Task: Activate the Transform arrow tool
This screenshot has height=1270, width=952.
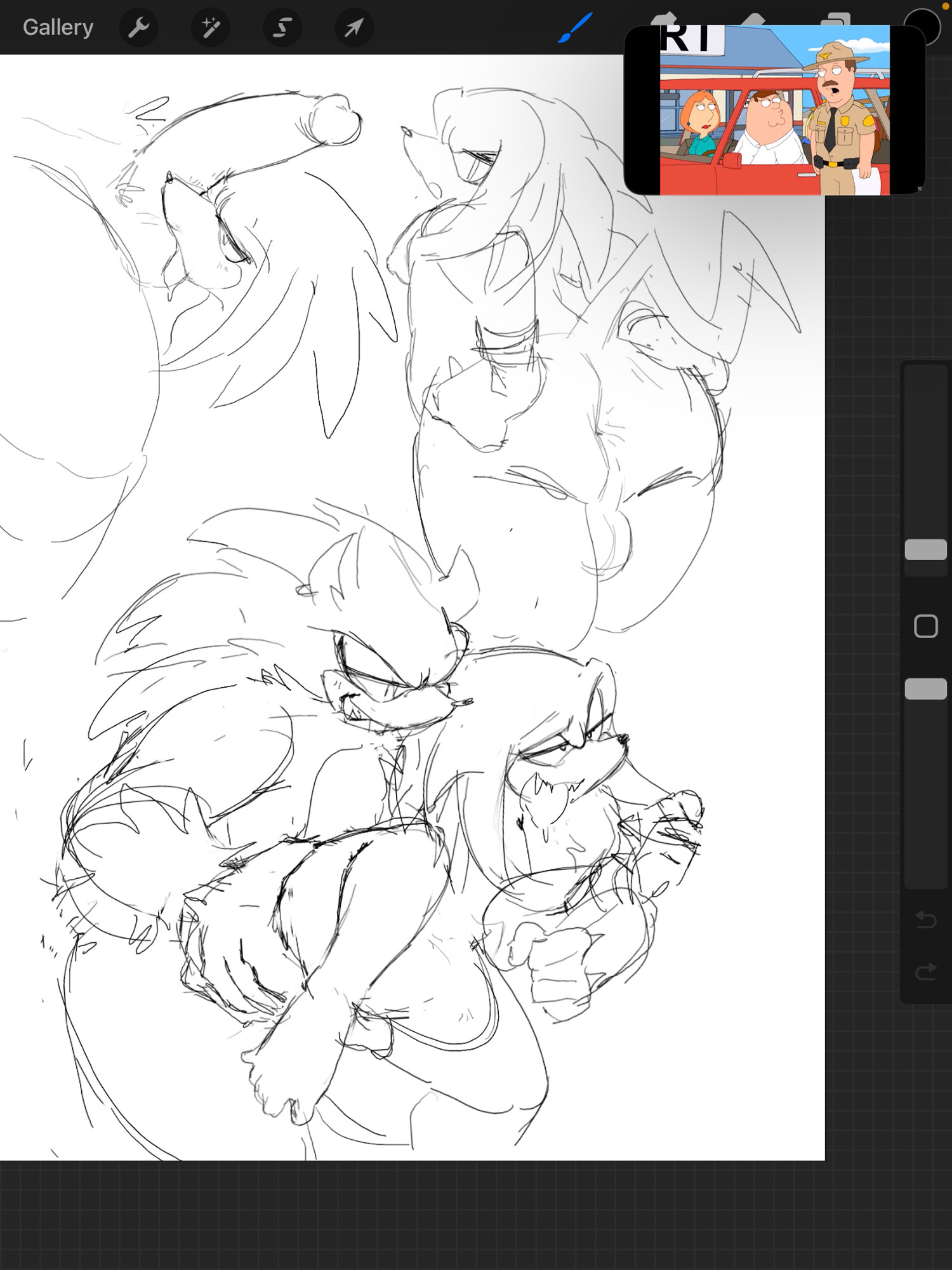Action: (x=354, y=27)
